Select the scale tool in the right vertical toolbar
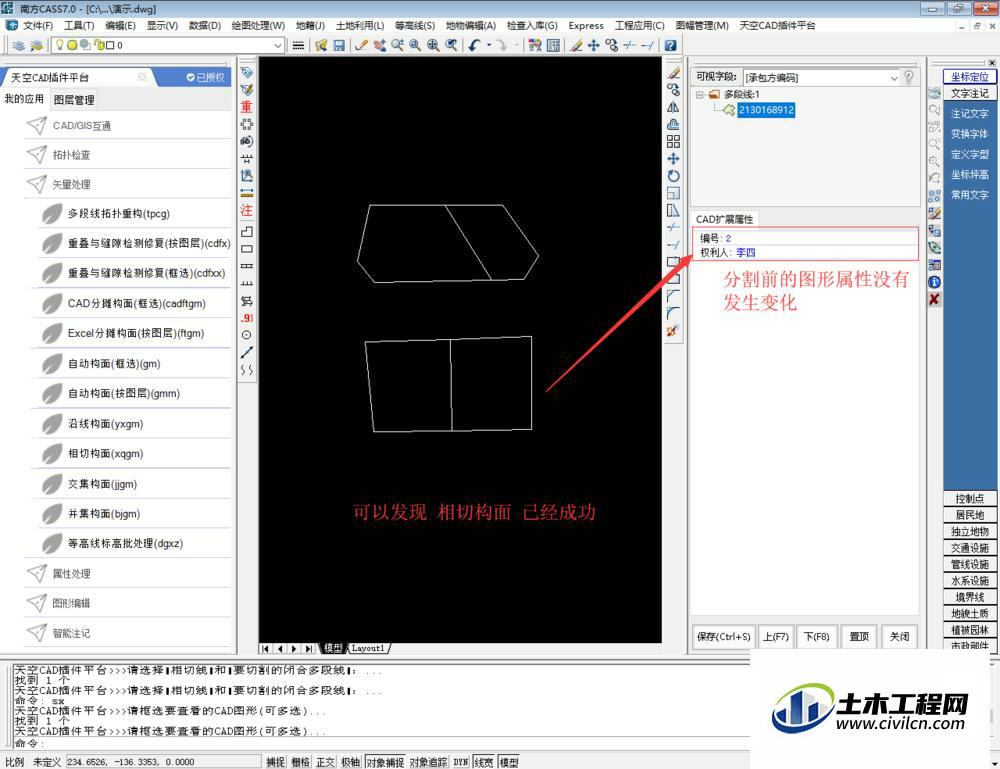Screen dimensions: 1000x769 point(673,193)
